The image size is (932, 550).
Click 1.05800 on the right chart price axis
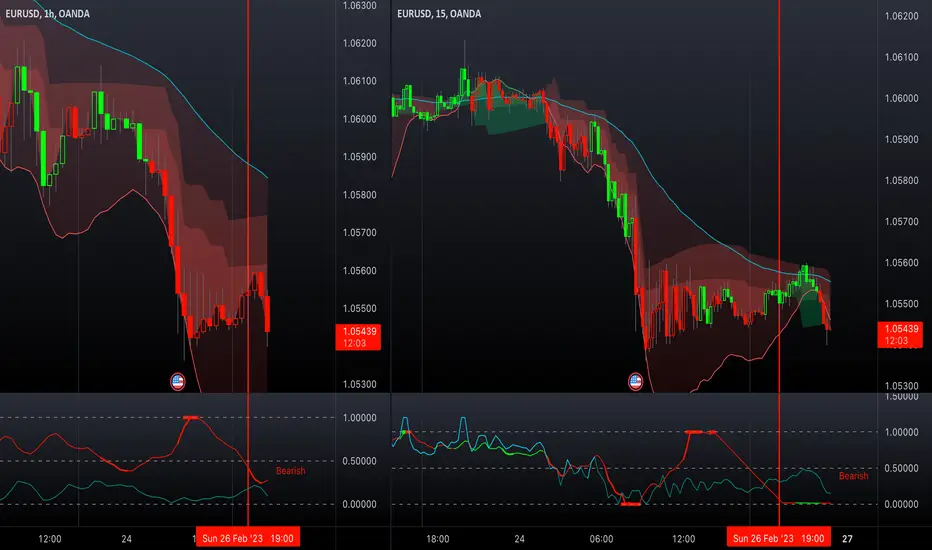tap(902, 180)
